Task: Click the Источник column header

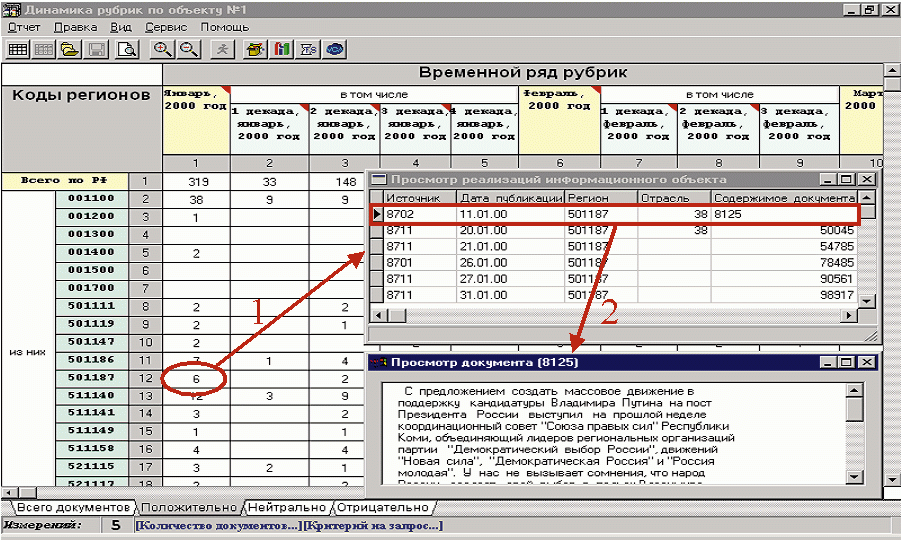Action: click(x=420, y=198)
